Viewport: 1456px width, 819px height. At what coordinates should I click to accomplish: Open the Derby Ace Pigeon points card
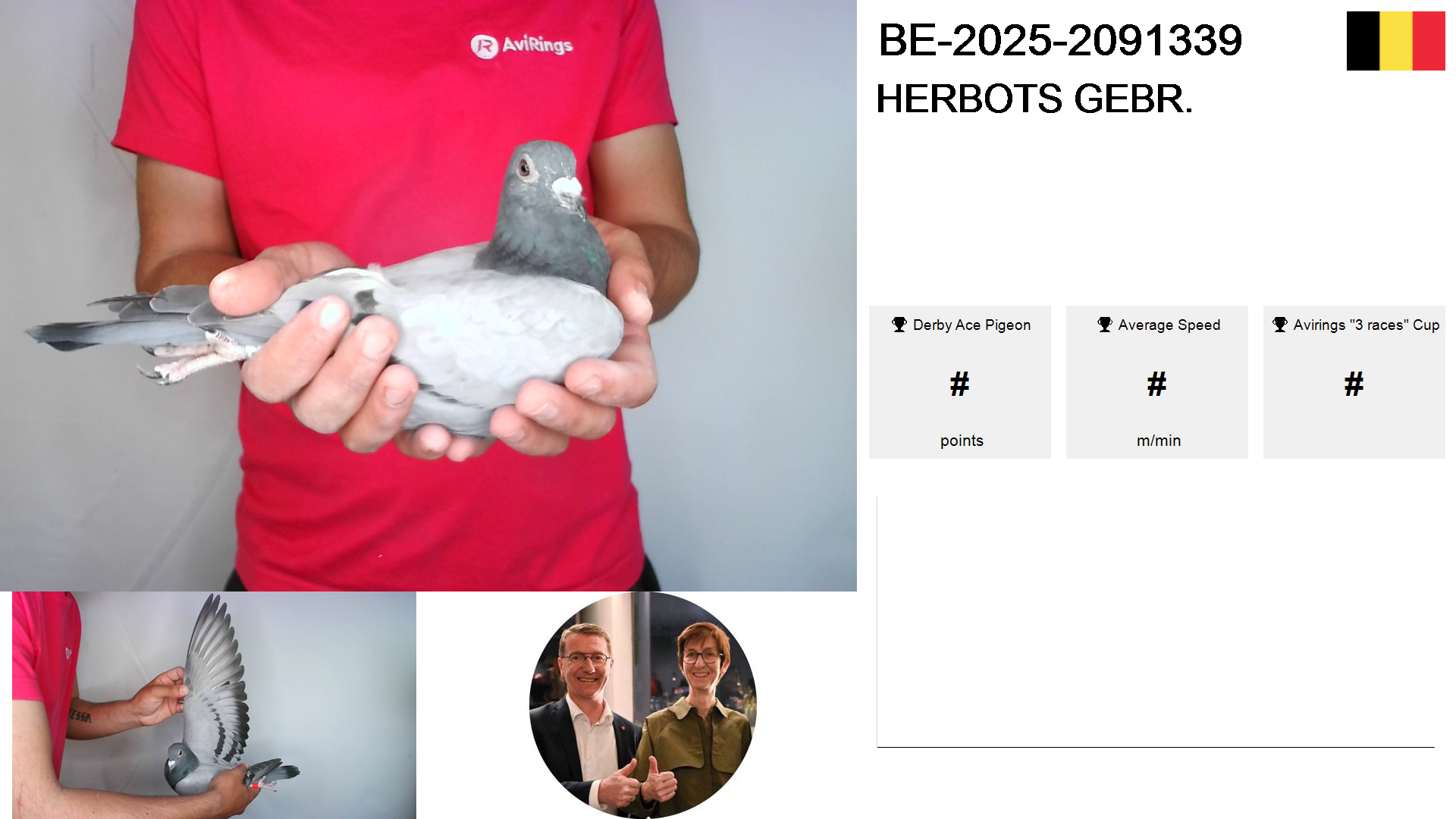pyautogui.click(x=960, y=382)
